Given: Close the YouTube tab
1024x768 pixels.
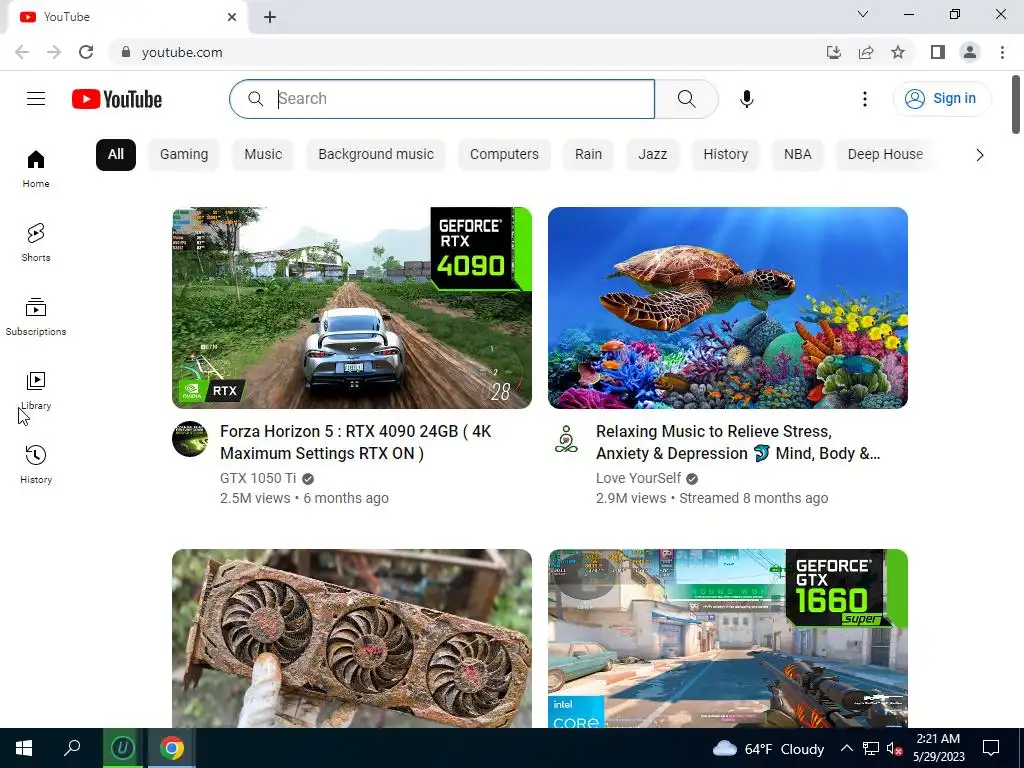Looking at the screenshot, I should 232,17.
